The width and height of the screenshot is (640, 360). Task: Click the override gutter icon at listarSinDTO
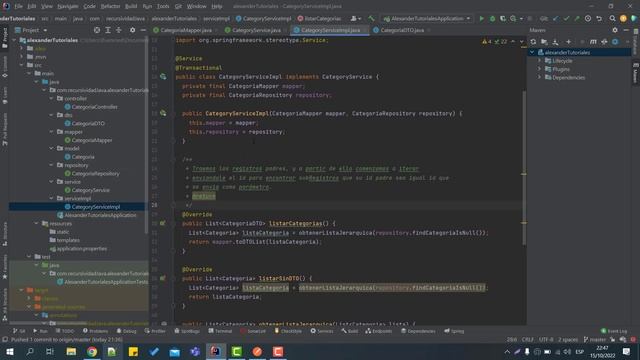(x=162, y=278)
